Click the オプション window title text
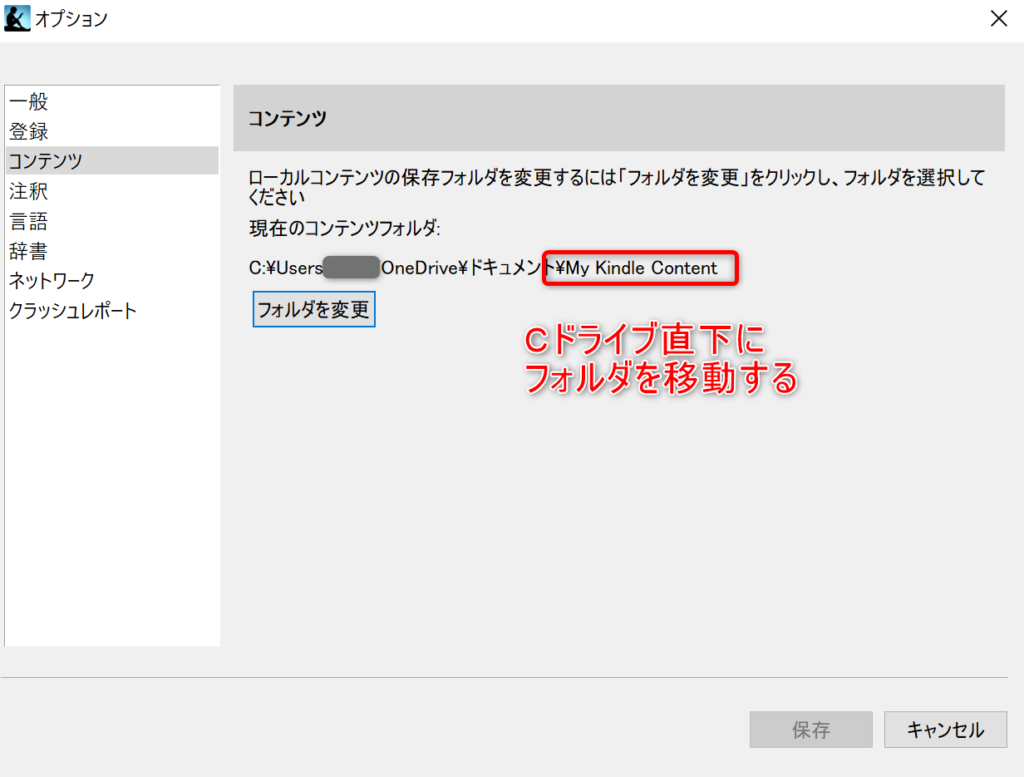The image size is (1024, 777). 71,19
